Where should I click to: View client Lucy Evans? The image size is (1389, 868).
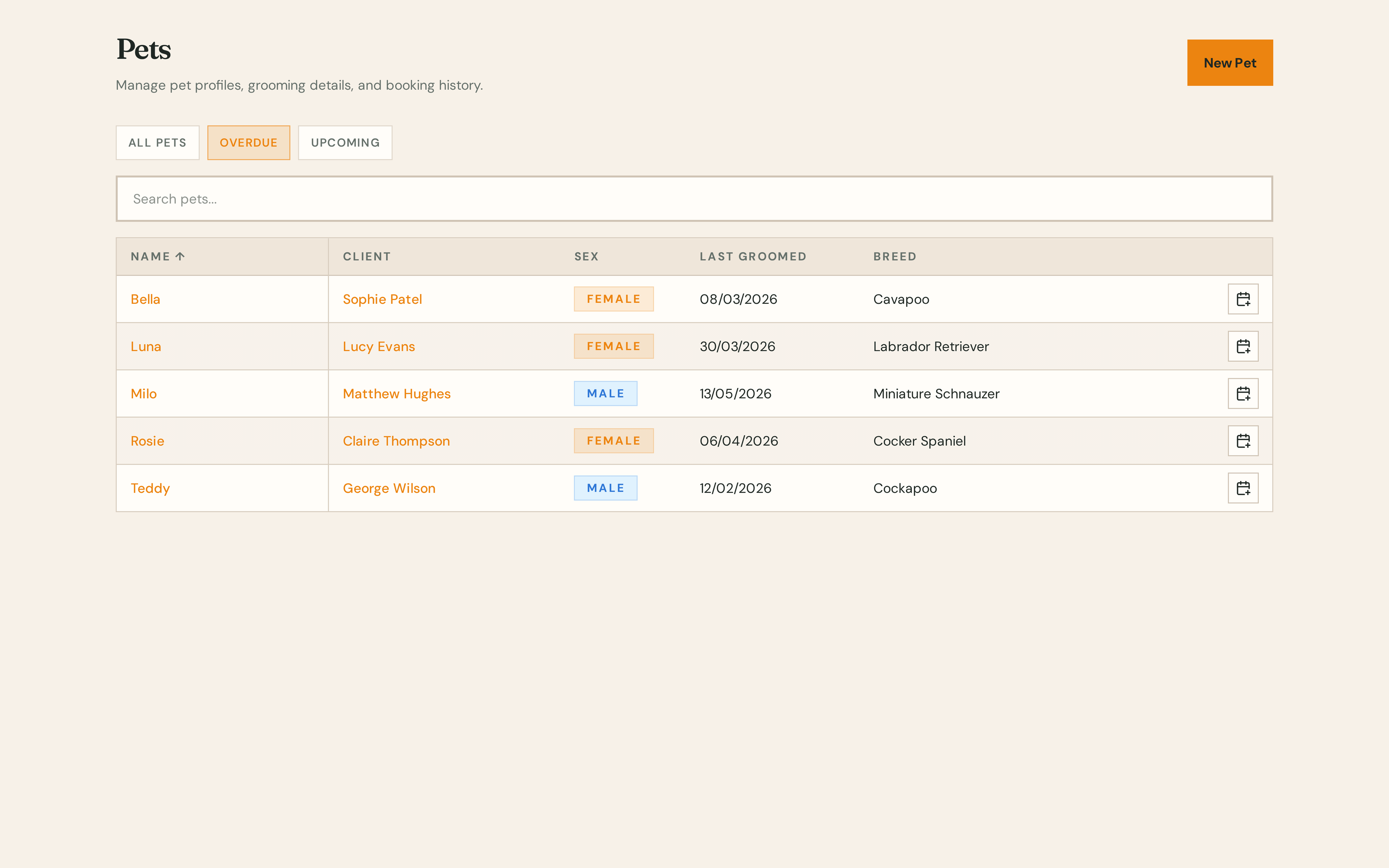[379, 346]
